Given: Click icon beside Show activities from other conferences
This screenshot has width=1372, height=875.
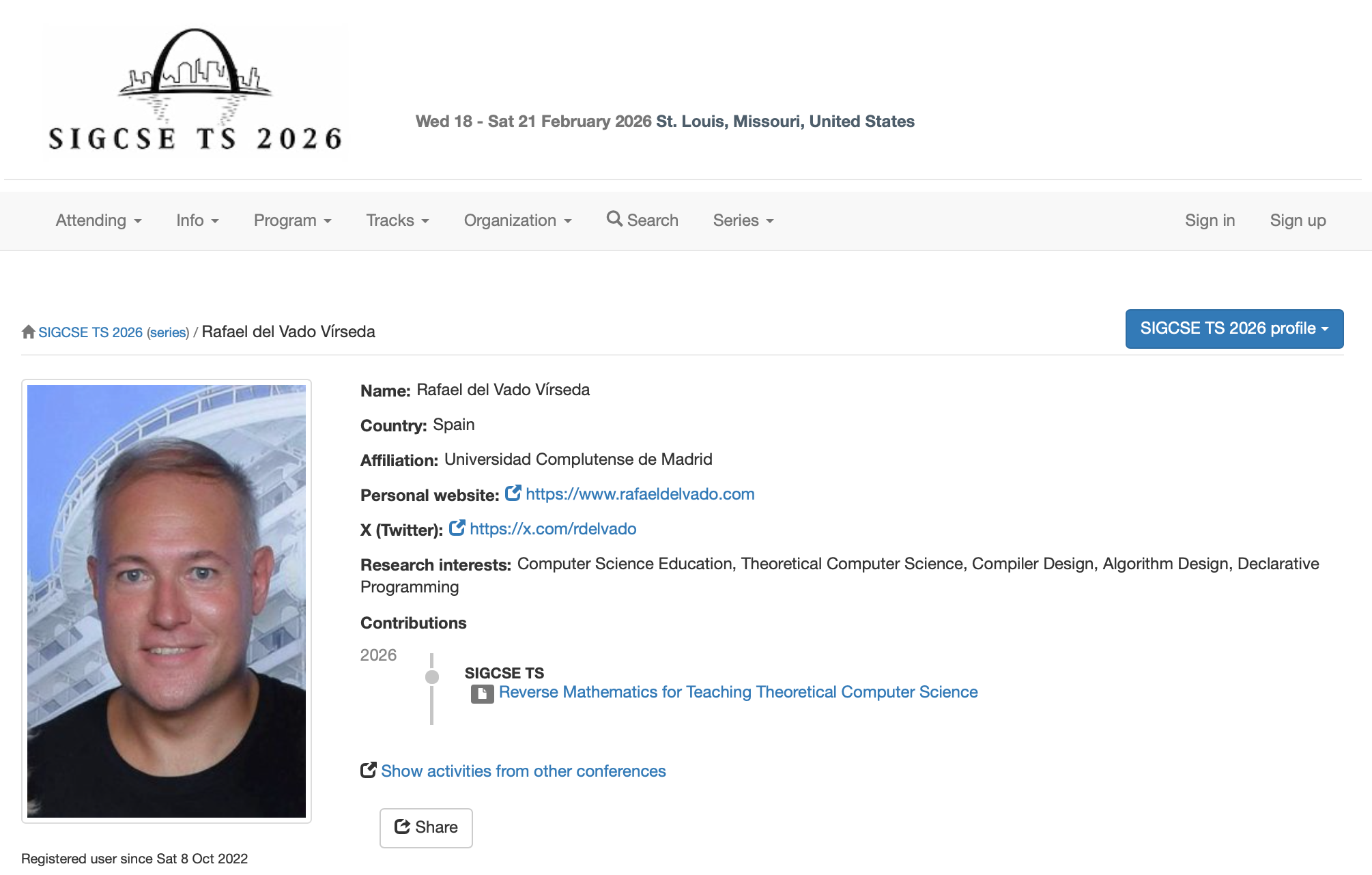Looking at the screenshot, I should pos(368,771).
